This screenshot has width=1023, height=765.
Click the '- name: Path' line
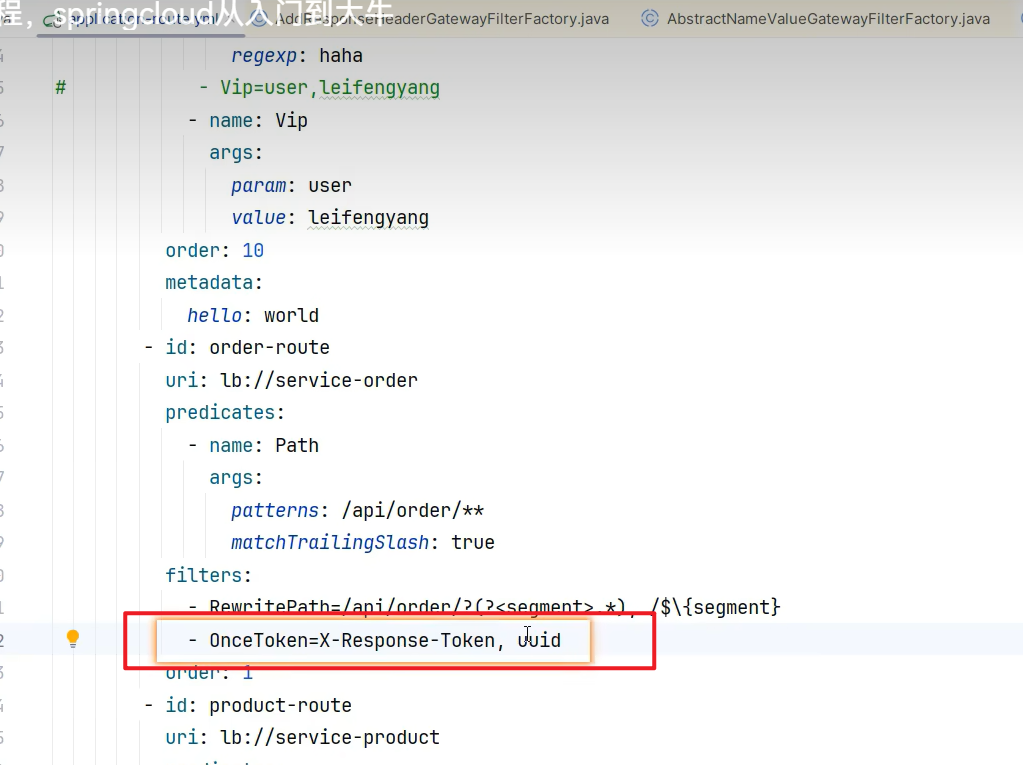pos(254,445)
